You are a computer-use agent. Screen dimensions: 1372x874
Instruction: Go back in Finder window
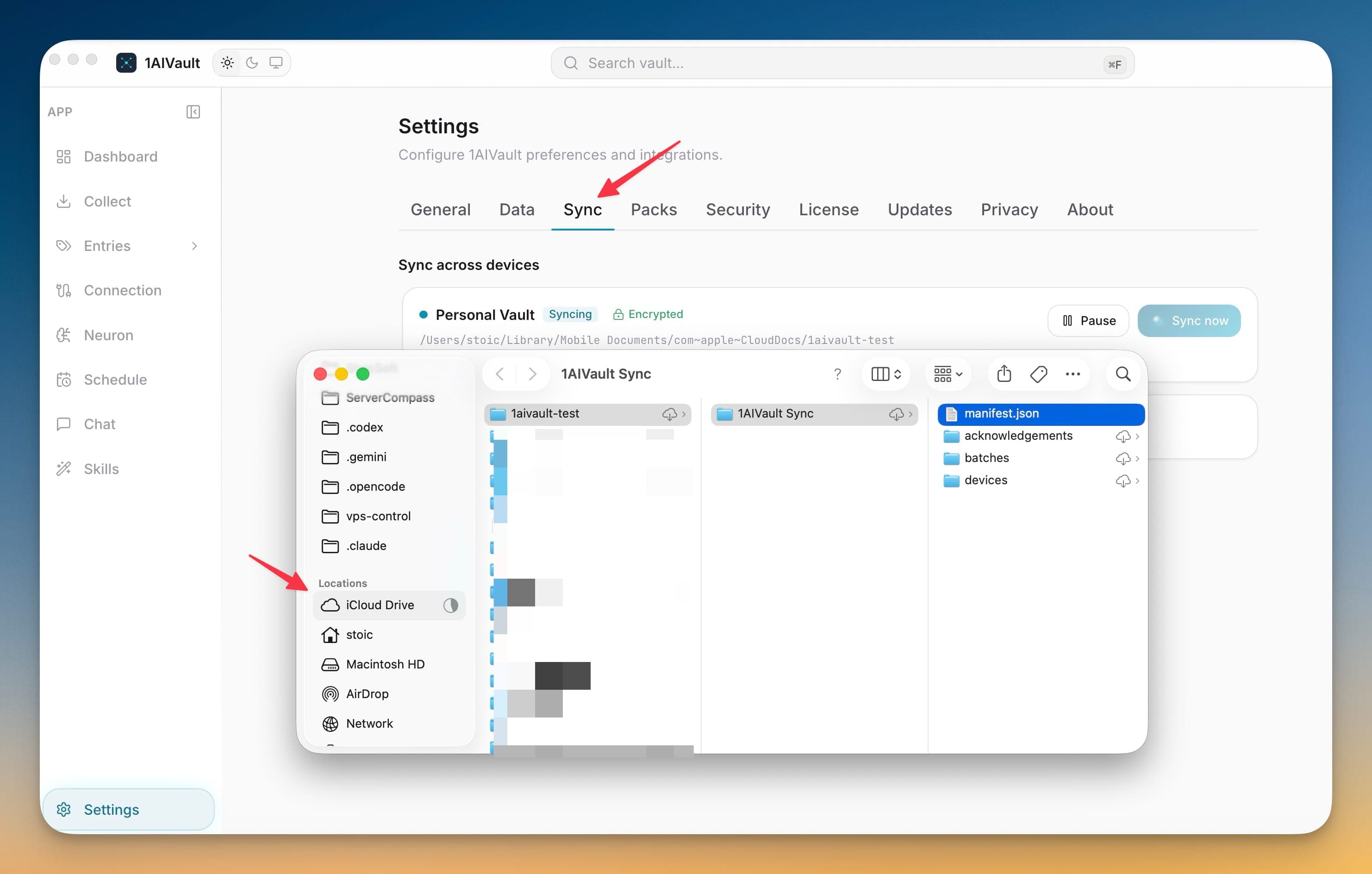[499, 374]
